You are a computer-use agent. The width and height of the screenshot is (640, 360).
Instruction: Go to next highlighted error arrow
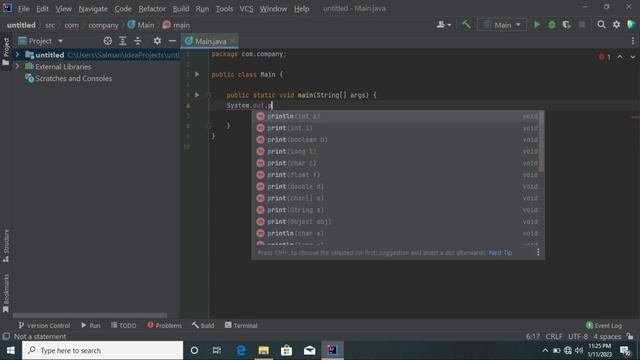point(633,57)
